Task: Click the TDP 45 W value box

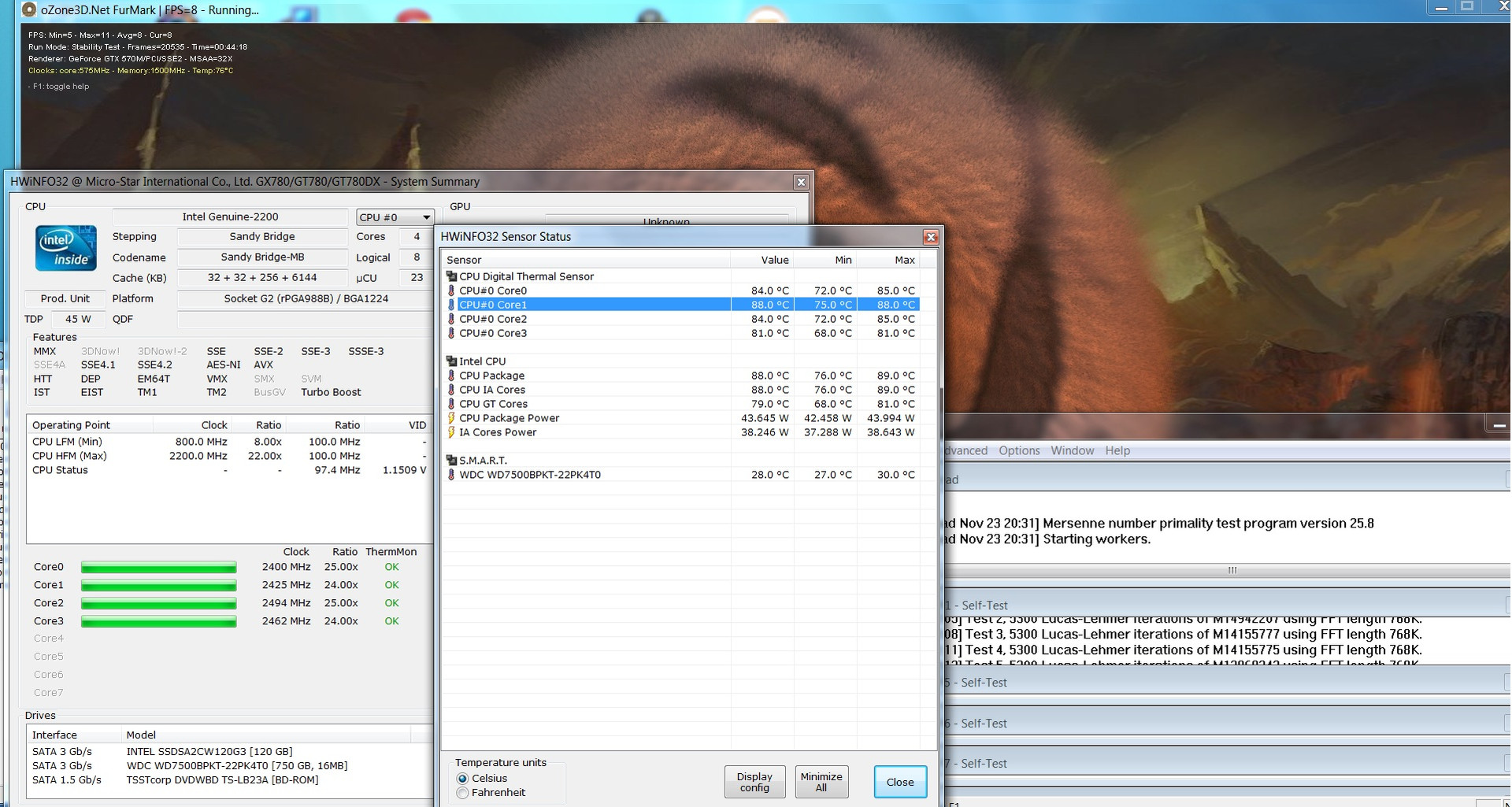Action: [x=77, y=319]
